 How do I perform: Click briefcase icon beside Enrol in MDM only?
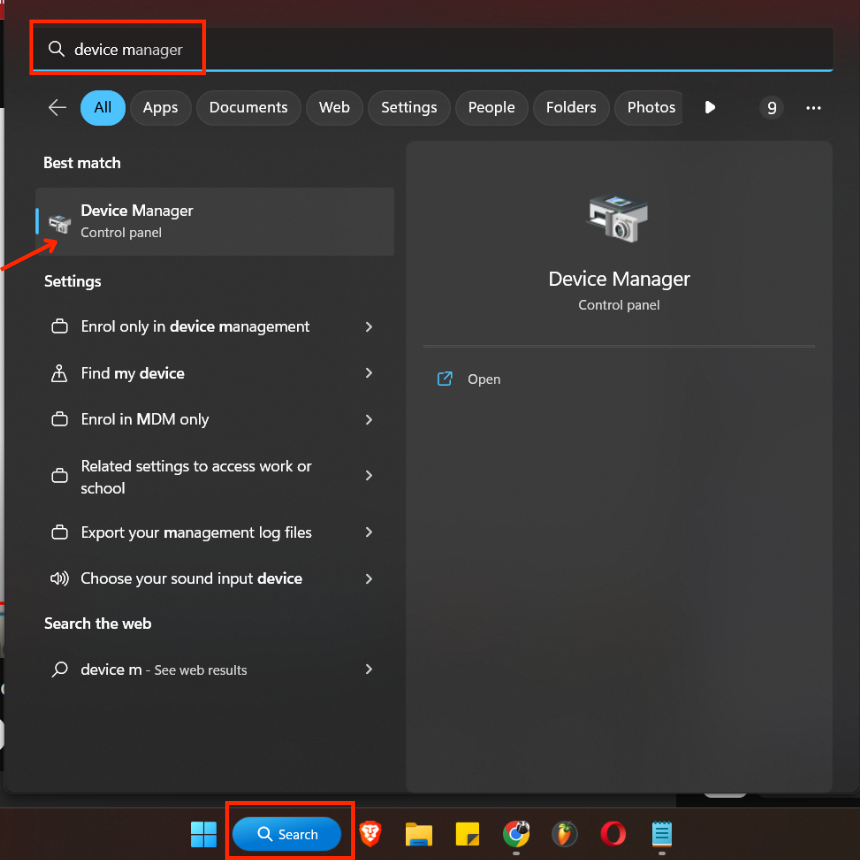coord(59,420)
